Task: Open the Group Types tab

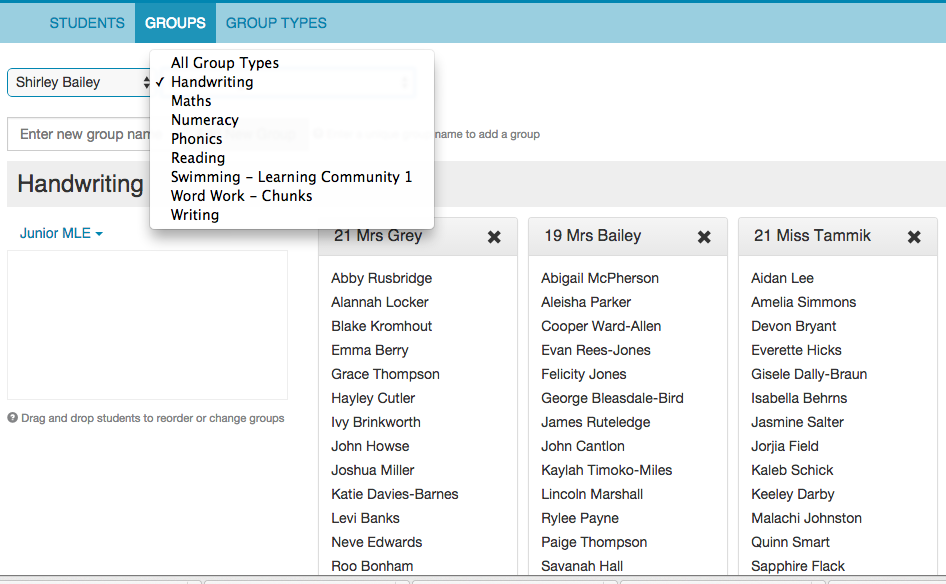Action: [276, 23]
